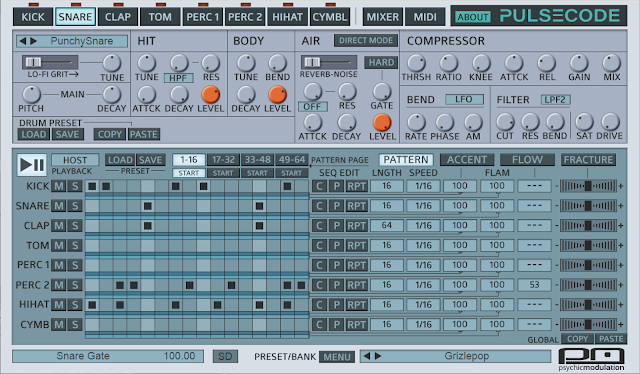The image size is (640, 374).
Task: Click the AIR LEVEL orange knob
Action: pyautogui.click(x=382, y=122)
